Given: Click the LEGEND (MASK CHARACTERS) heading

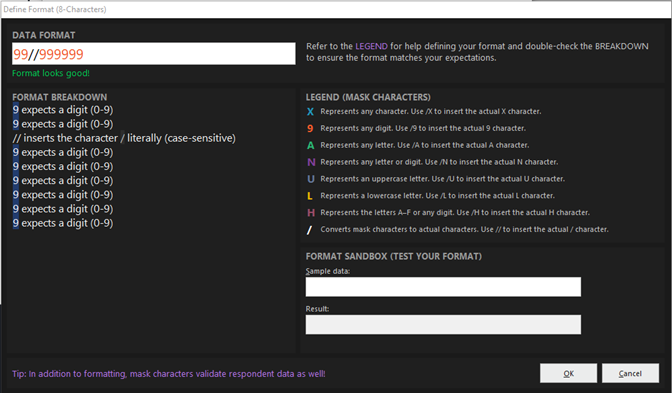Looking at the screenshot, I should point(368,97).
